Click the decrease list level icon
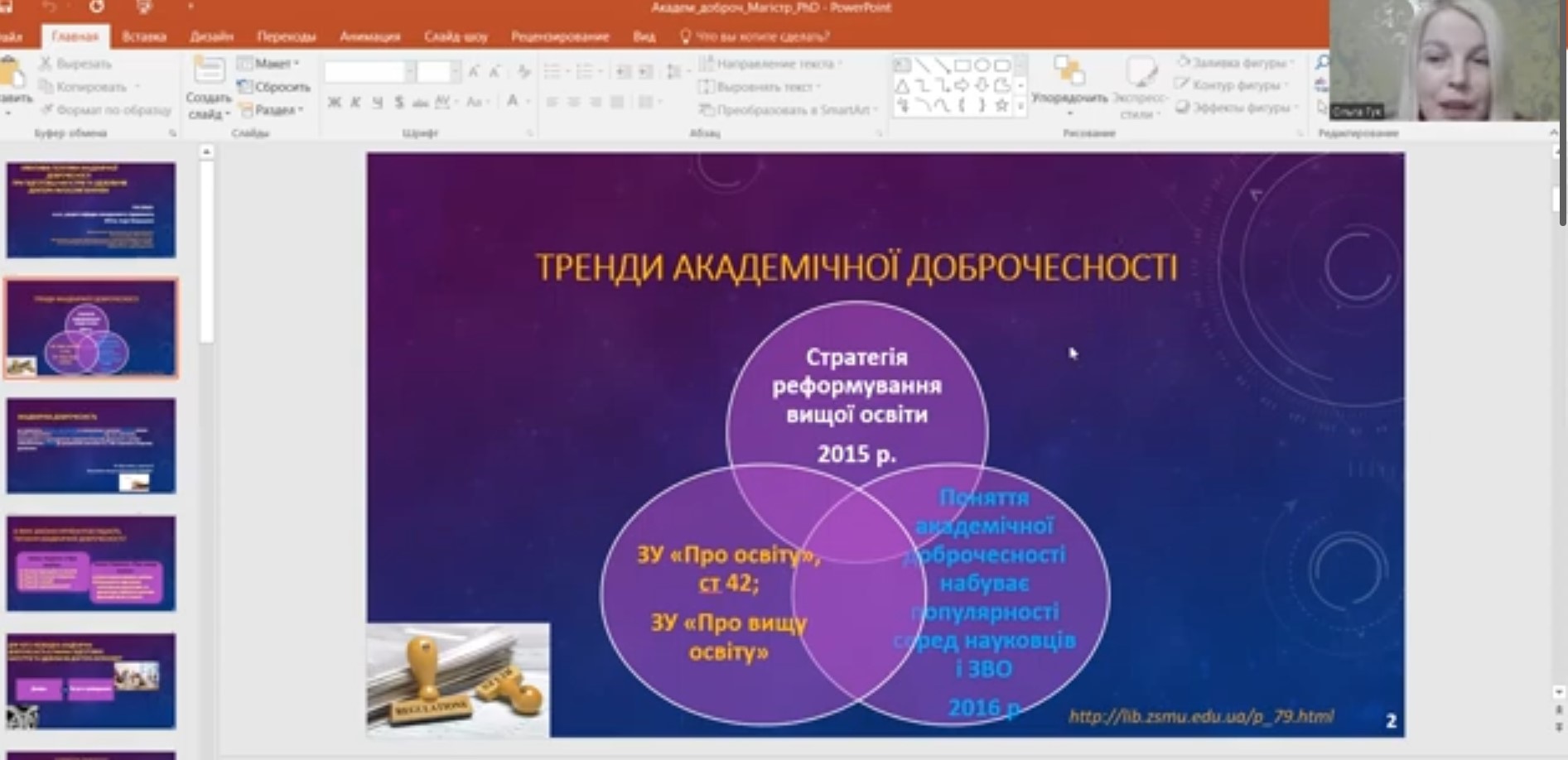Screen dimensions: 1568x760 [x=624, y=72]
